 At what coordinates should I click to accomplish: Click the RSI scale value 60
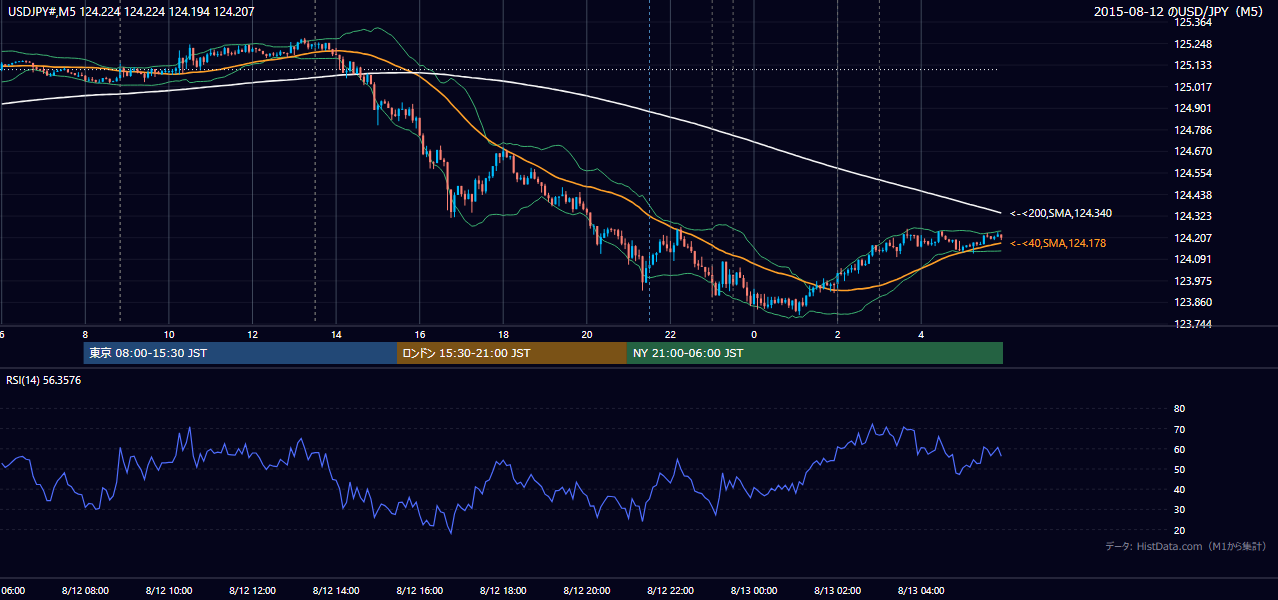pyautogui.click(x=1179, y=449)
